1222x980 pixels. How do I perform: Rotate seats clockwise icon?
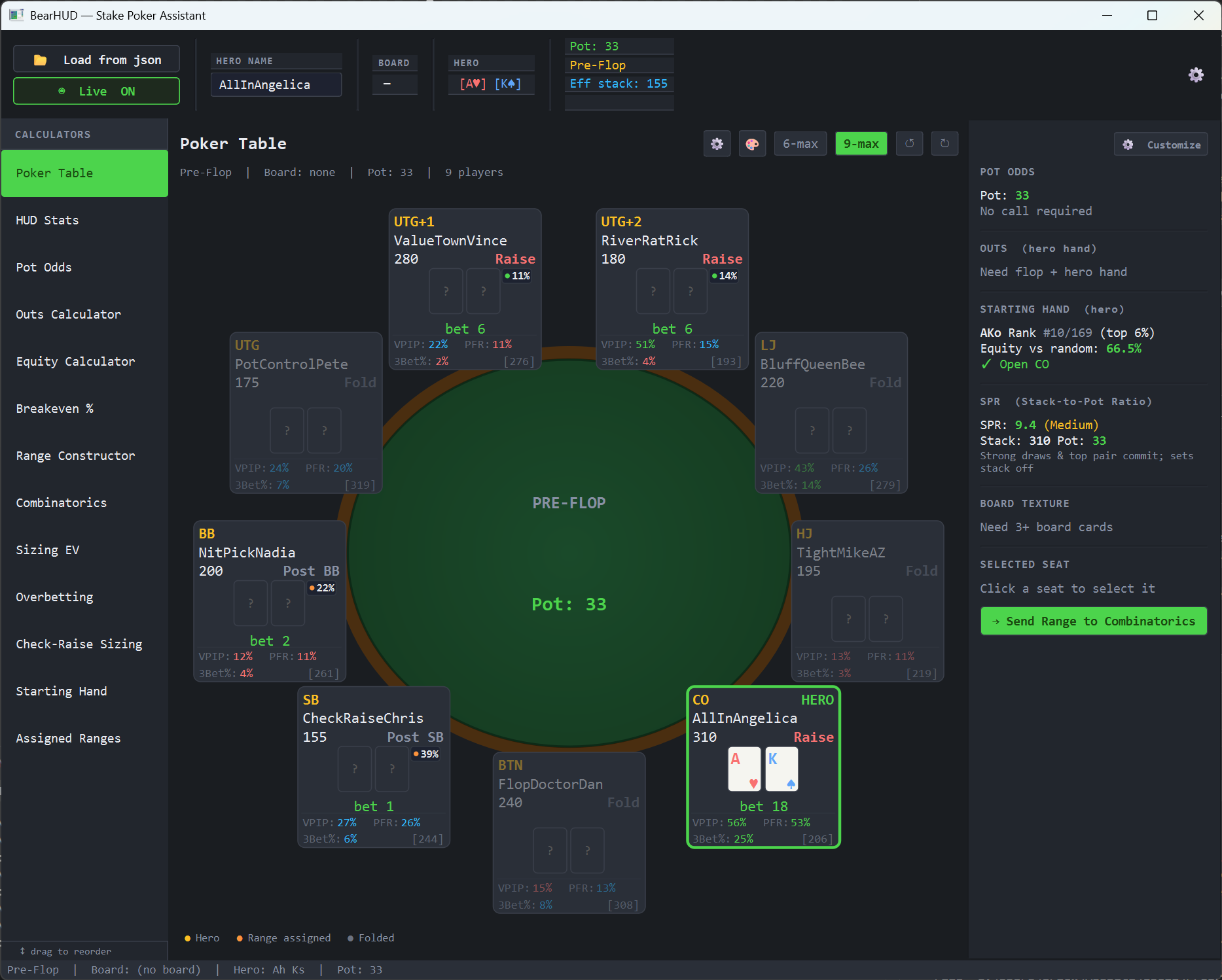pos(944,144)
